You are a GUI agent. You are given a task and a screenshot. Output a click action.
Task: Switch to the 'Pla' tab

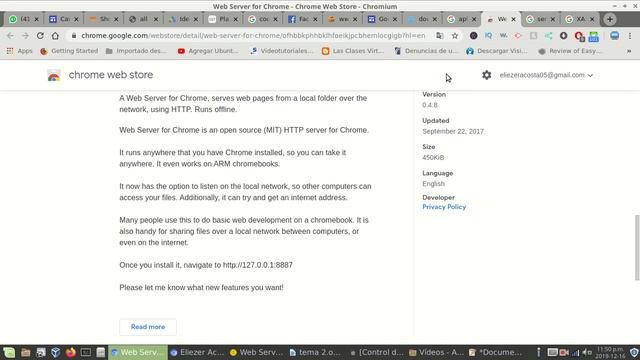coord(223,19)
